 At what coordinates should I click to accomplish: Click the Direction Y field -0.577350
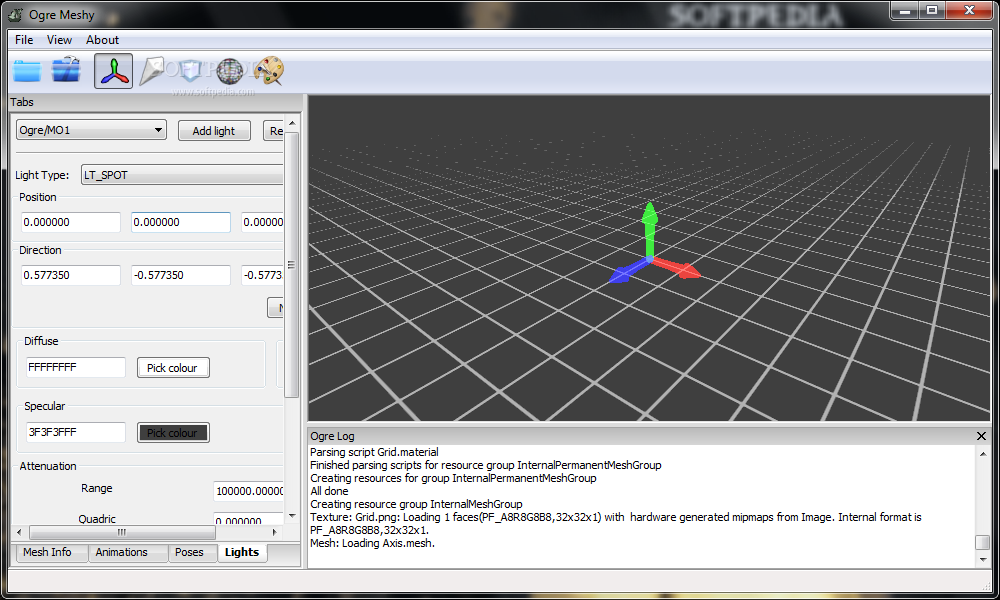tap(181, 275)
